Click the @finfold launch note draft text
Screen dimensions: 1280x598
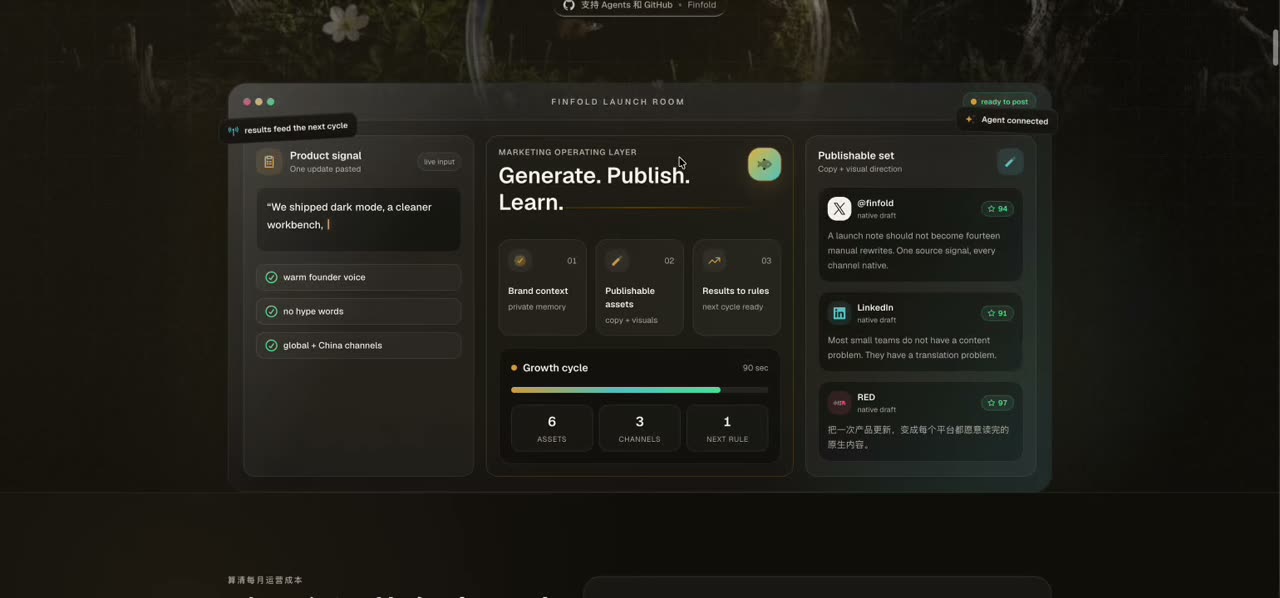(914, 250)
